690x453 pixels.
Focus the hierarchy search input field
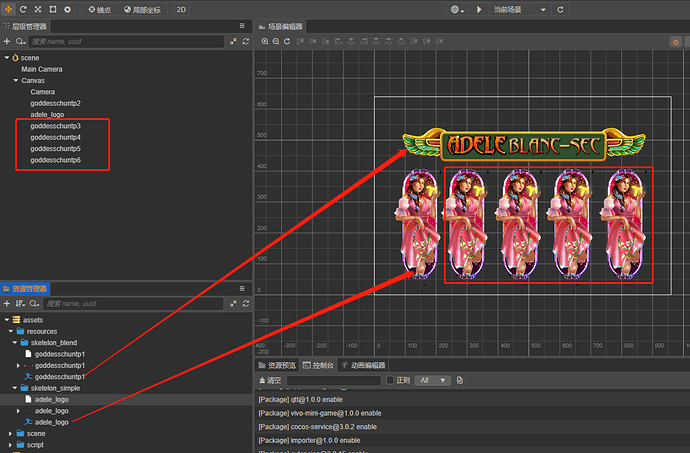(x=126, y=41)
